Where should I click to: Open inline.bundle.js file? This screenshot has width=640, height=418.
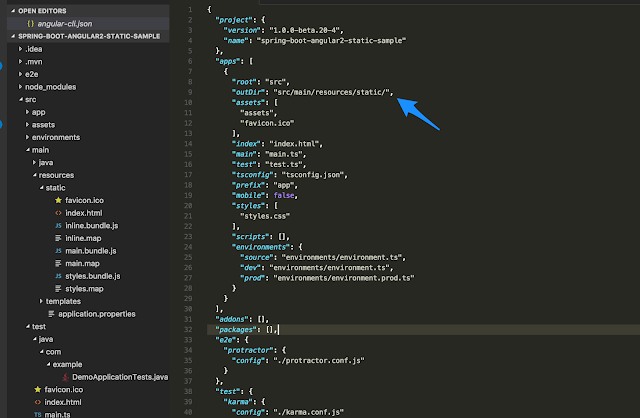click(x=91, y=226)
